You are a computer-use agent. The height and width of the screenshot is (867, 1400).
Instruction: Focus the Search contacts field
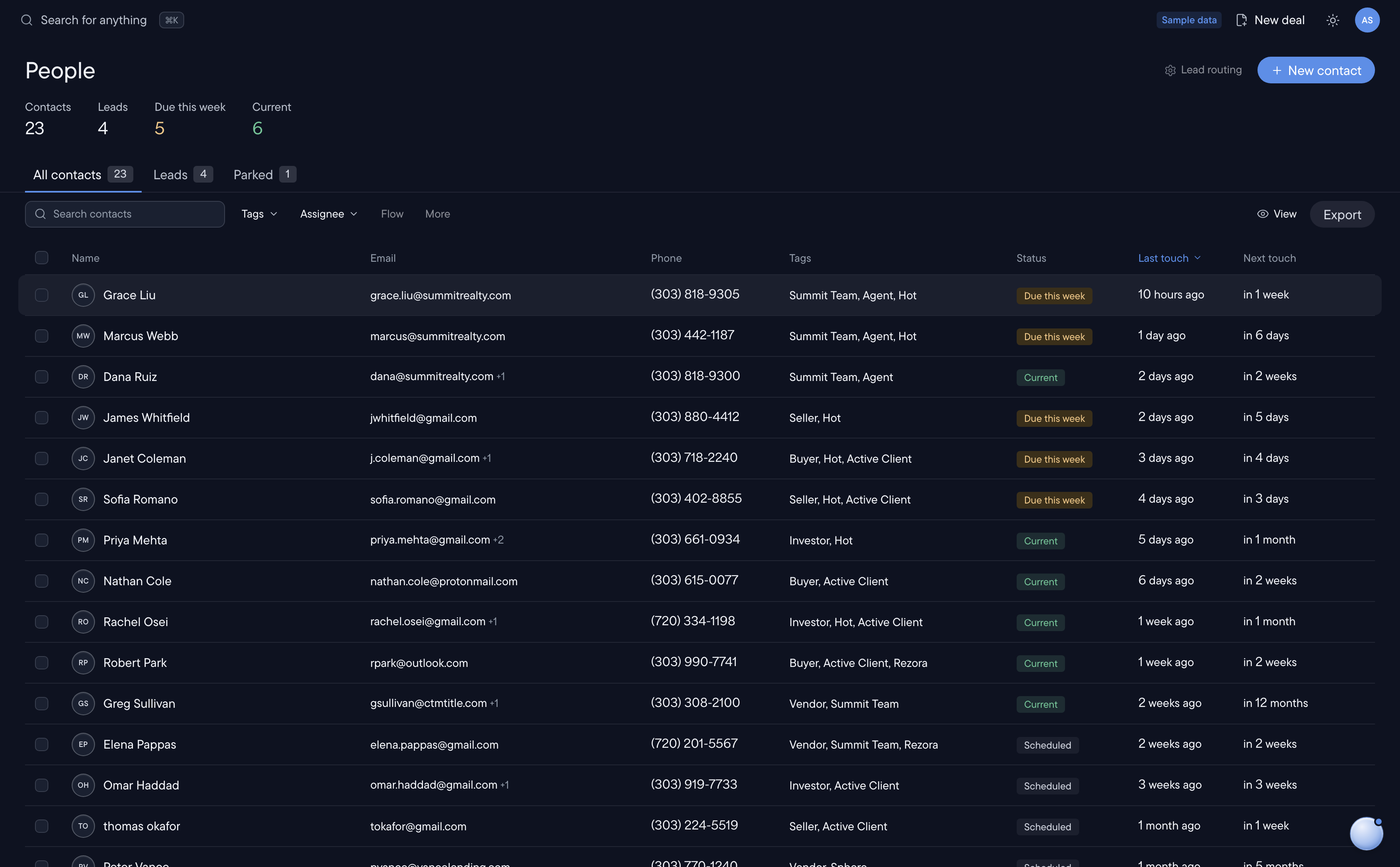pyautogui.click(x=125, y=214)
